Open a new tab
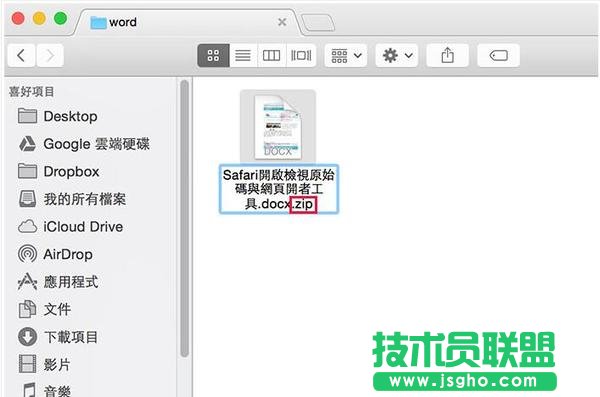Viewport: 600px width, 397px height. tap(318, 22)
